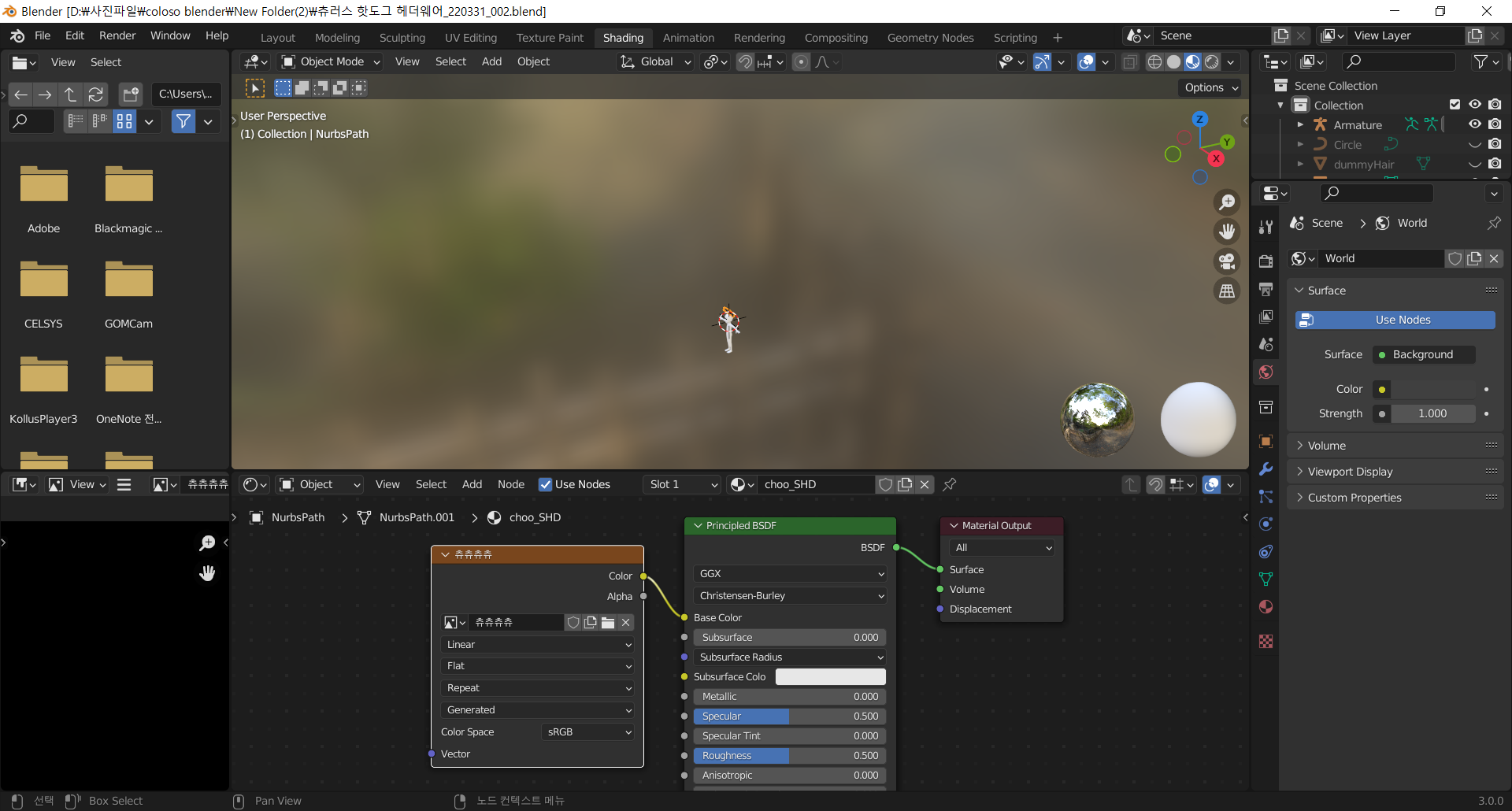
Task: Open sRGB color space dropdown
Action: pos(587,731)
